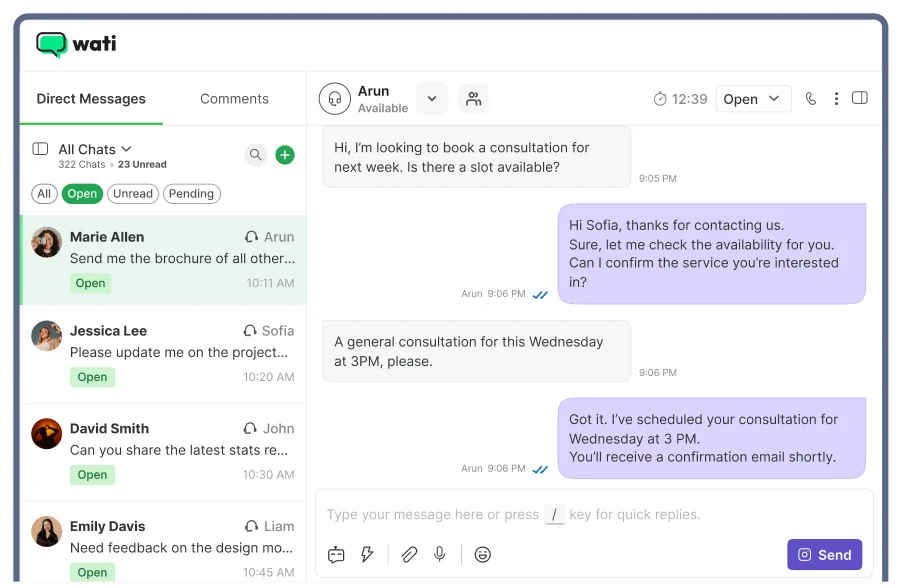Screen dimensions: 902x588
Task: Start a new chat with green plus
Action: click(x=285, y=155)
